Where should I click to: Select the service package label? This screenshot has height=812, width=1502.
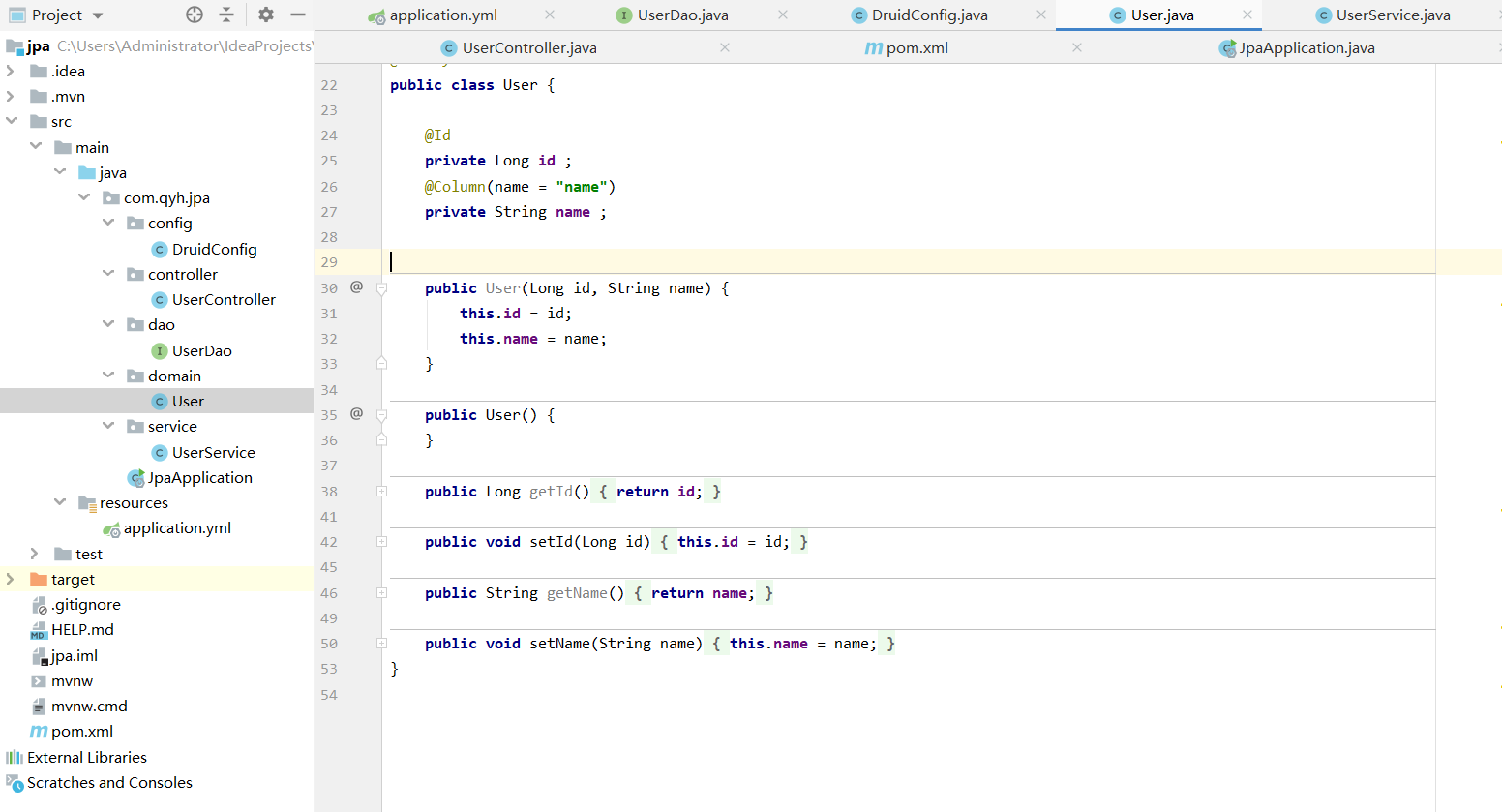point(172,427)
